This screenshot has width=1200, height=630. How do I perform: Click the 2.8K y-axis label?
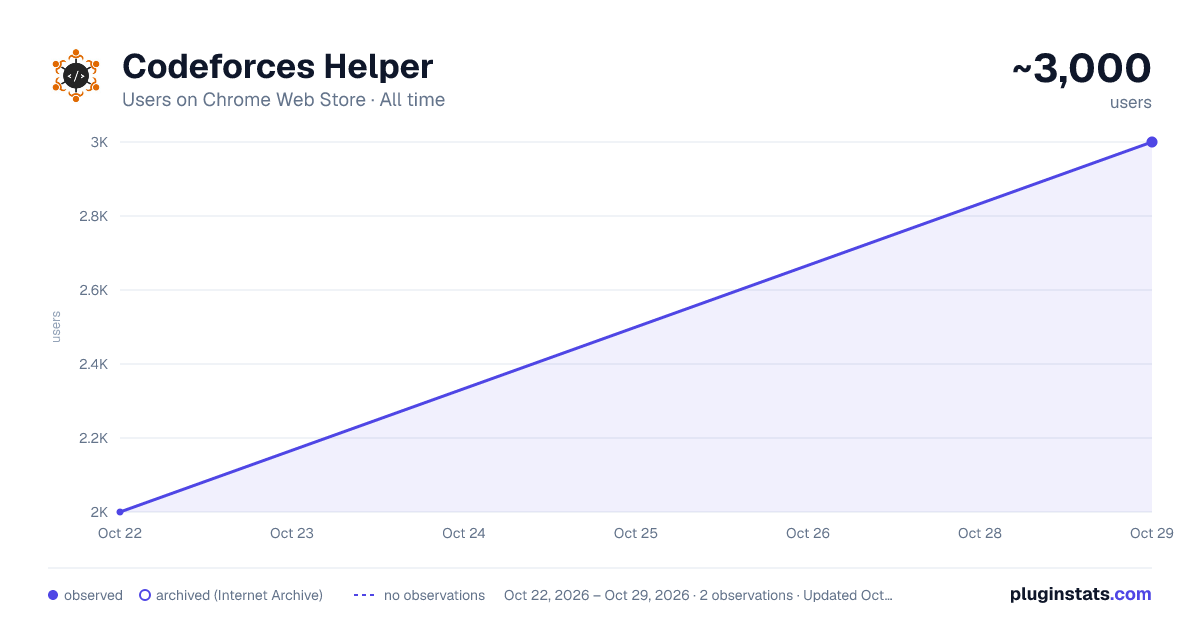click(94, 216)
